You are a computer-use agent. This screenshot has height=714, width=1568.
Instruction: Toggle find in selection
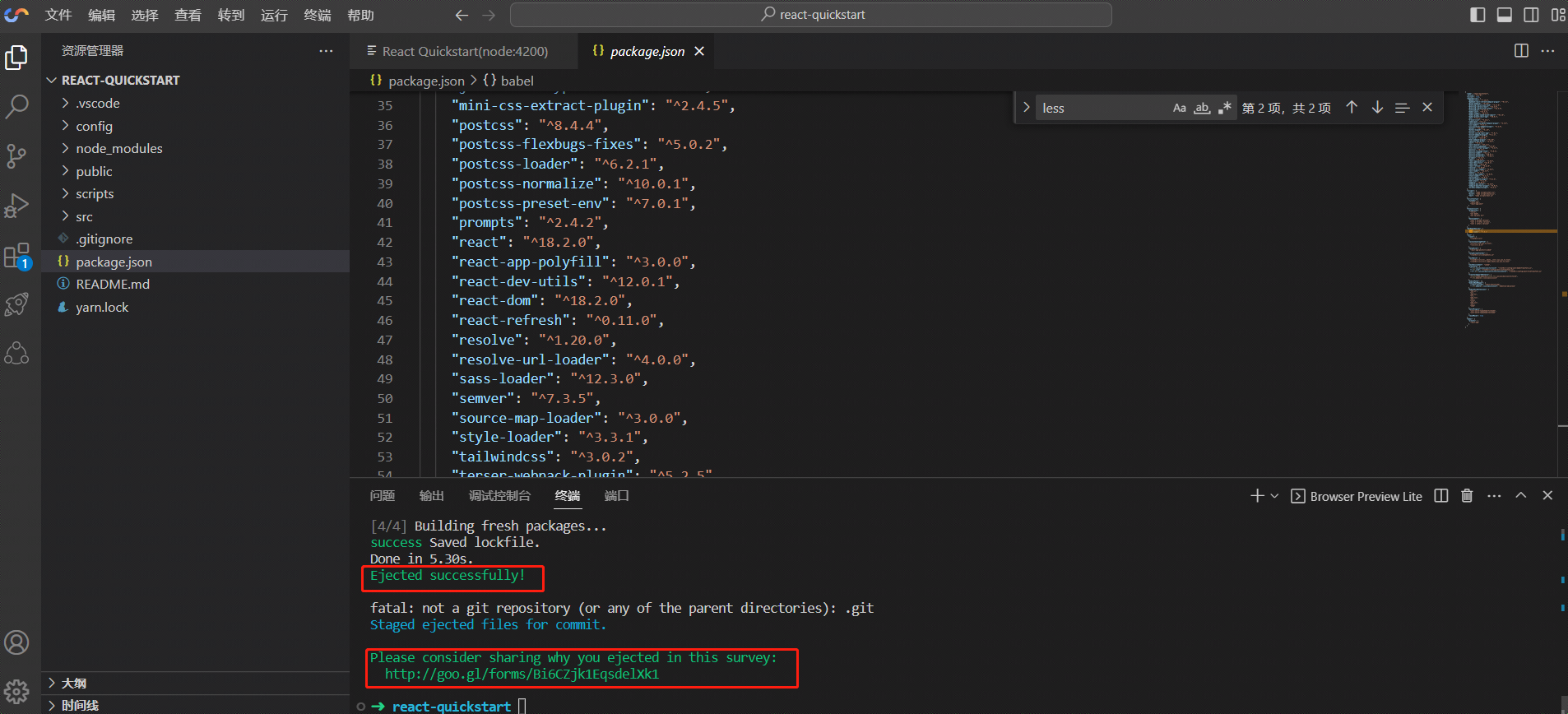tap(1403, 108)
